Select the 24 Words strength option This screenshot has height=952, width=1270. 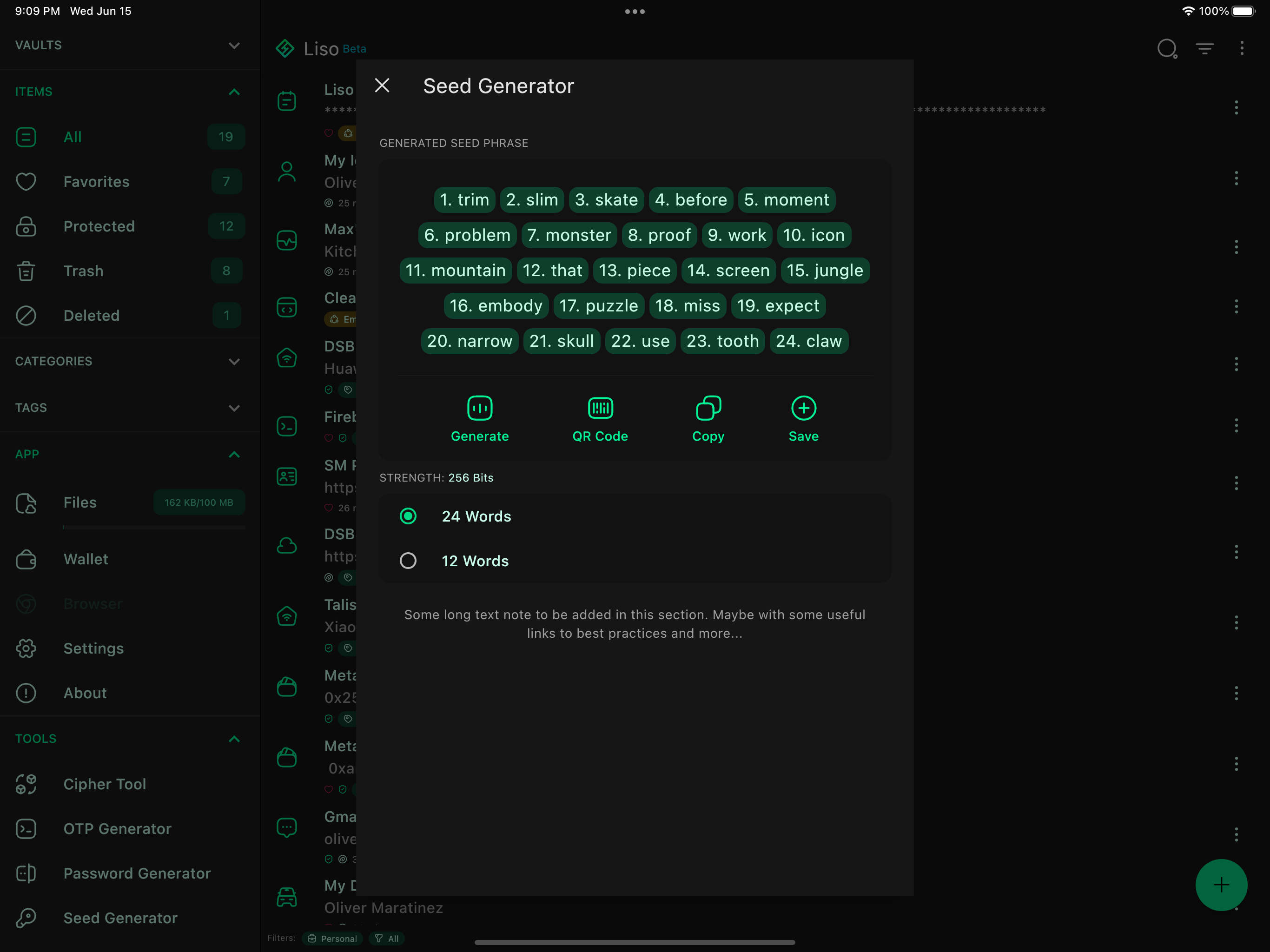[x=408, y=516]
